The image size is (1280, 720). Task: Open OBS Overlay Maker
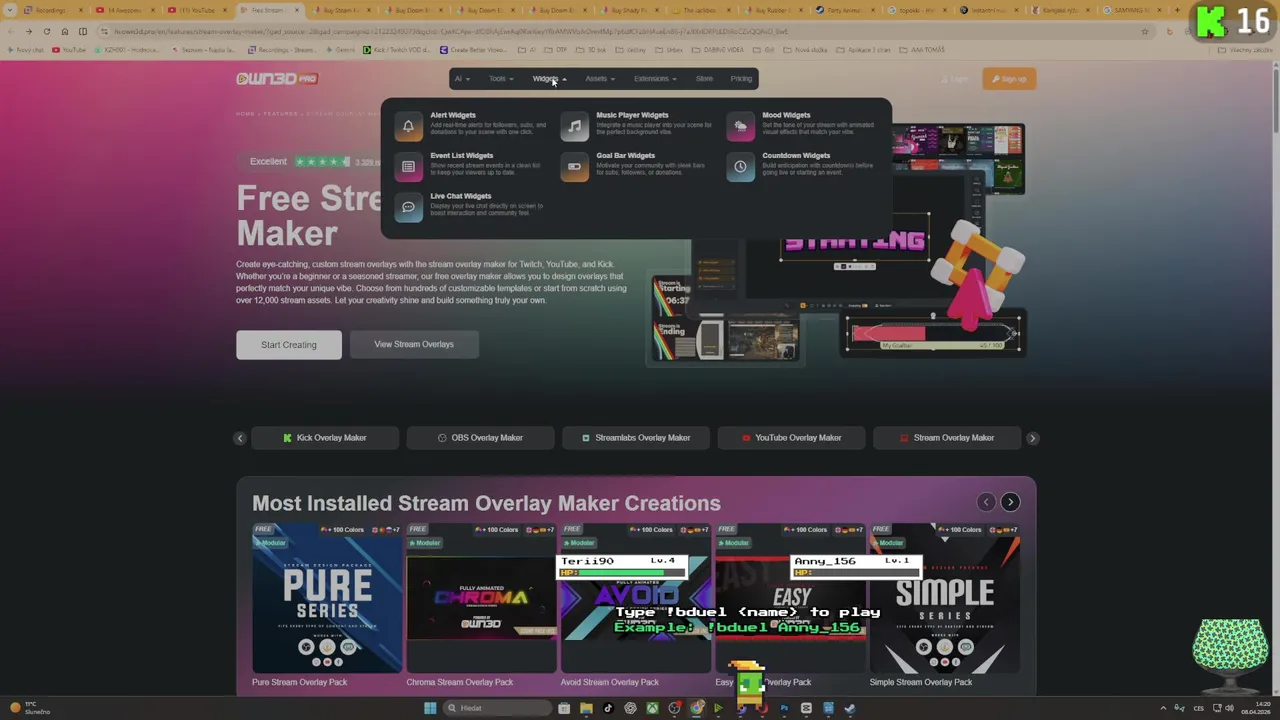(x=480, y=438)
